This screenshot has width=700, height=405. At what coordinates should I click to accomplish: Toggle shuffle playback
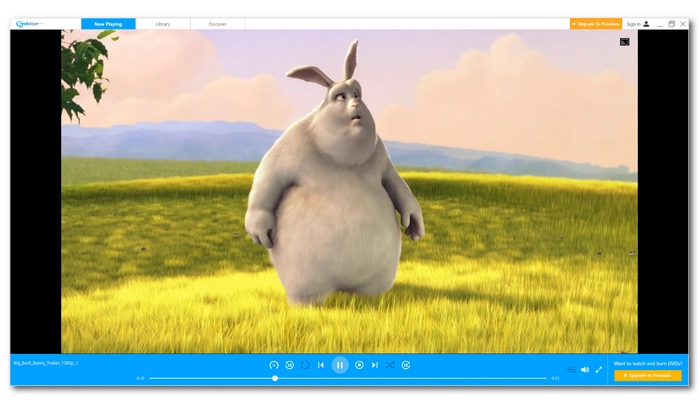(390, 365)
